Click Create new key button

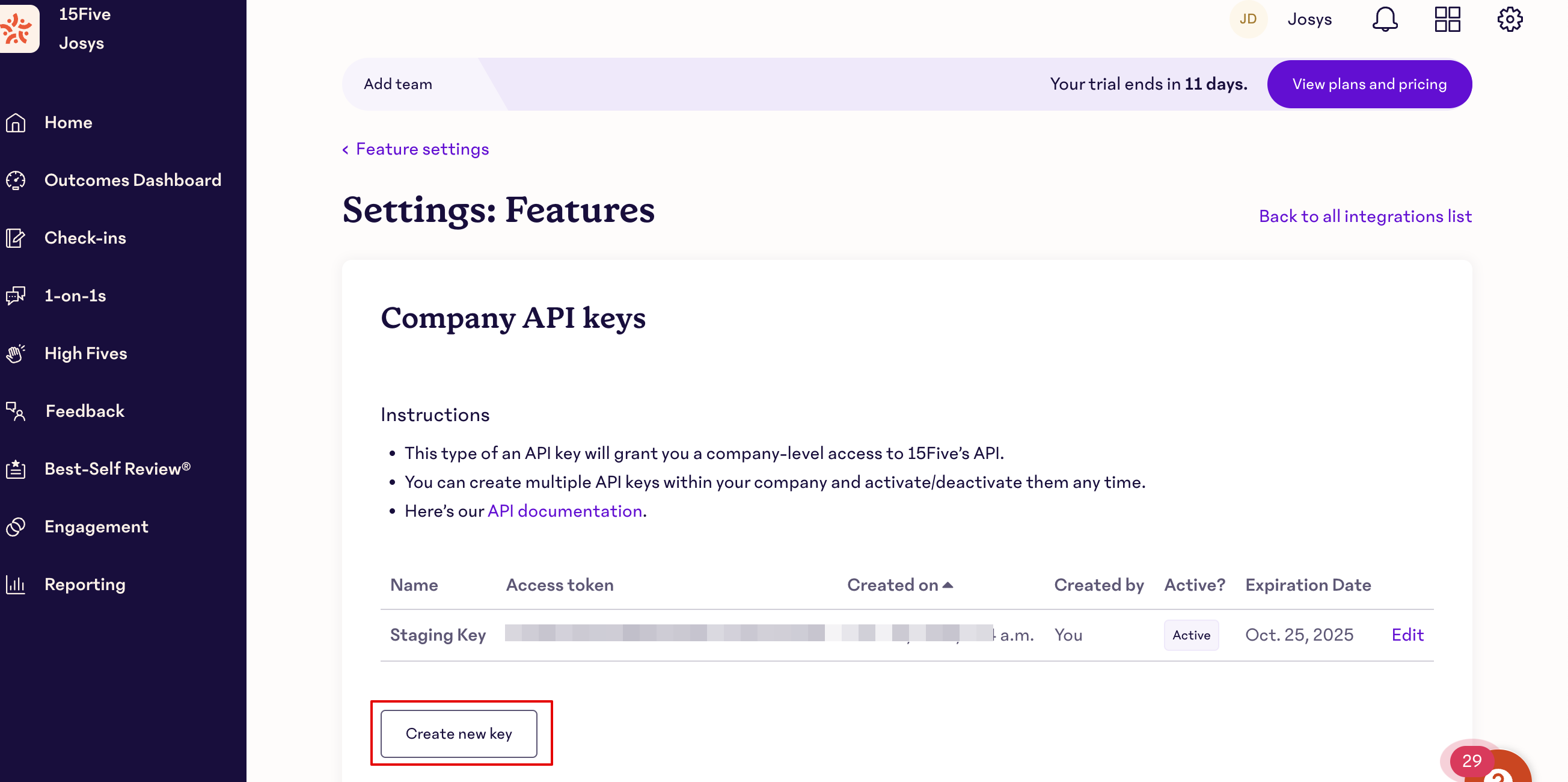[x=458, y=734]
